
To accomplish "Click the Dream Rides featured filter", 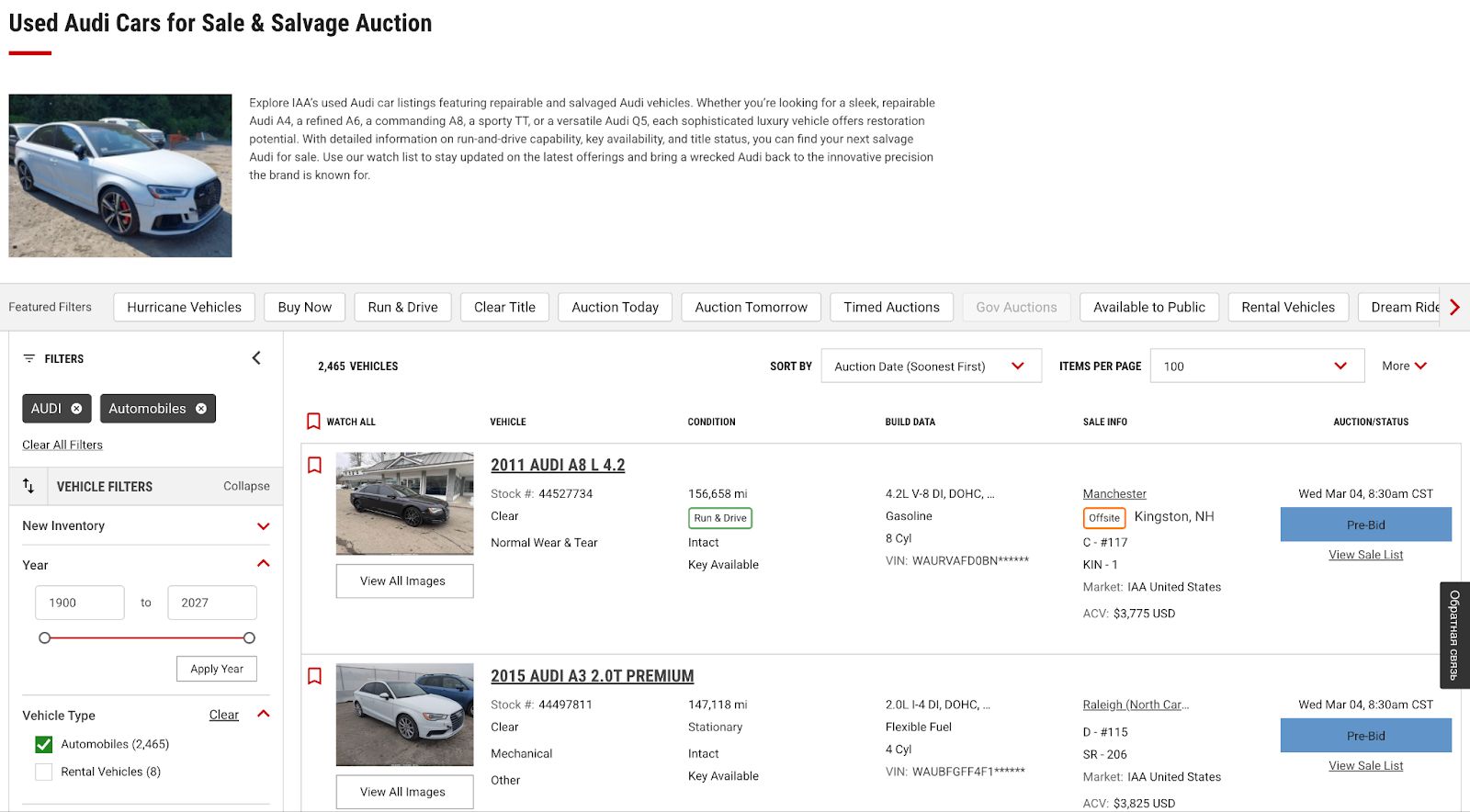I will click(1400, 307).
